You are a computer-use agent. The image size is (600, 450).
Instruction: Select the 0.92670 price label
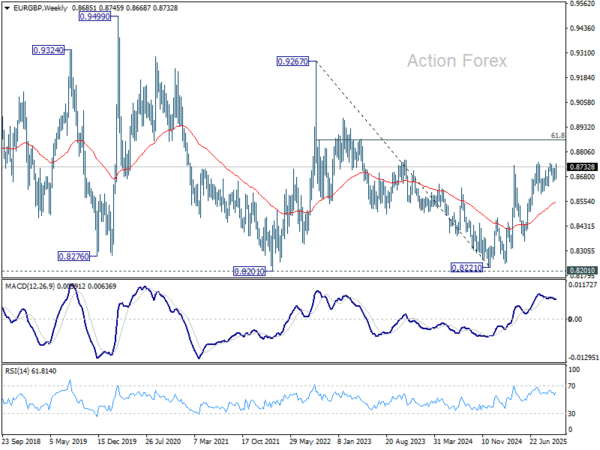point(294,61)
